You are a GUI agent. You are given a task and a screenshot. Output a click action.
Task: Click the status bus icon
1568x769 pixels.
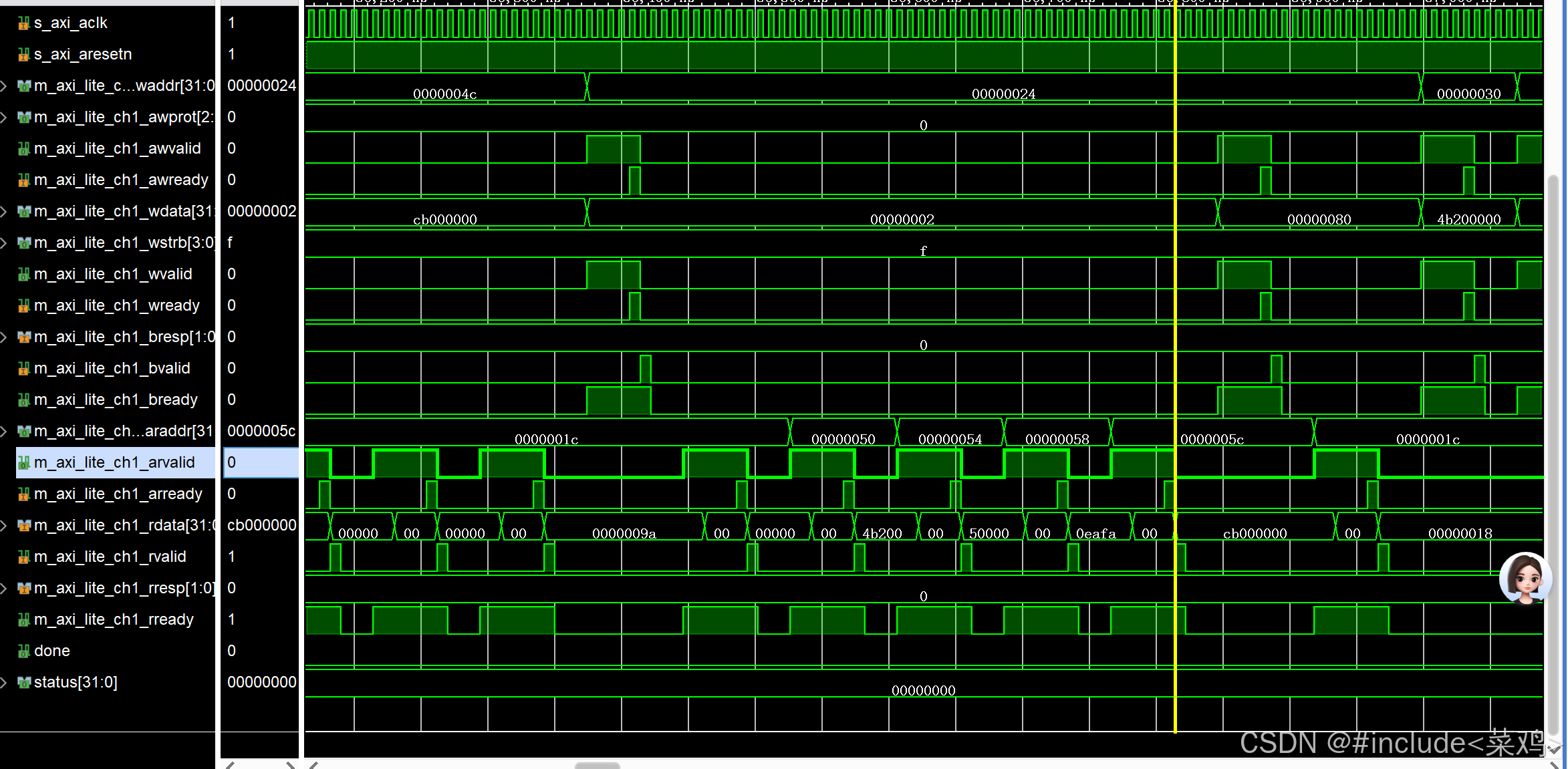(x=24, y=682)
